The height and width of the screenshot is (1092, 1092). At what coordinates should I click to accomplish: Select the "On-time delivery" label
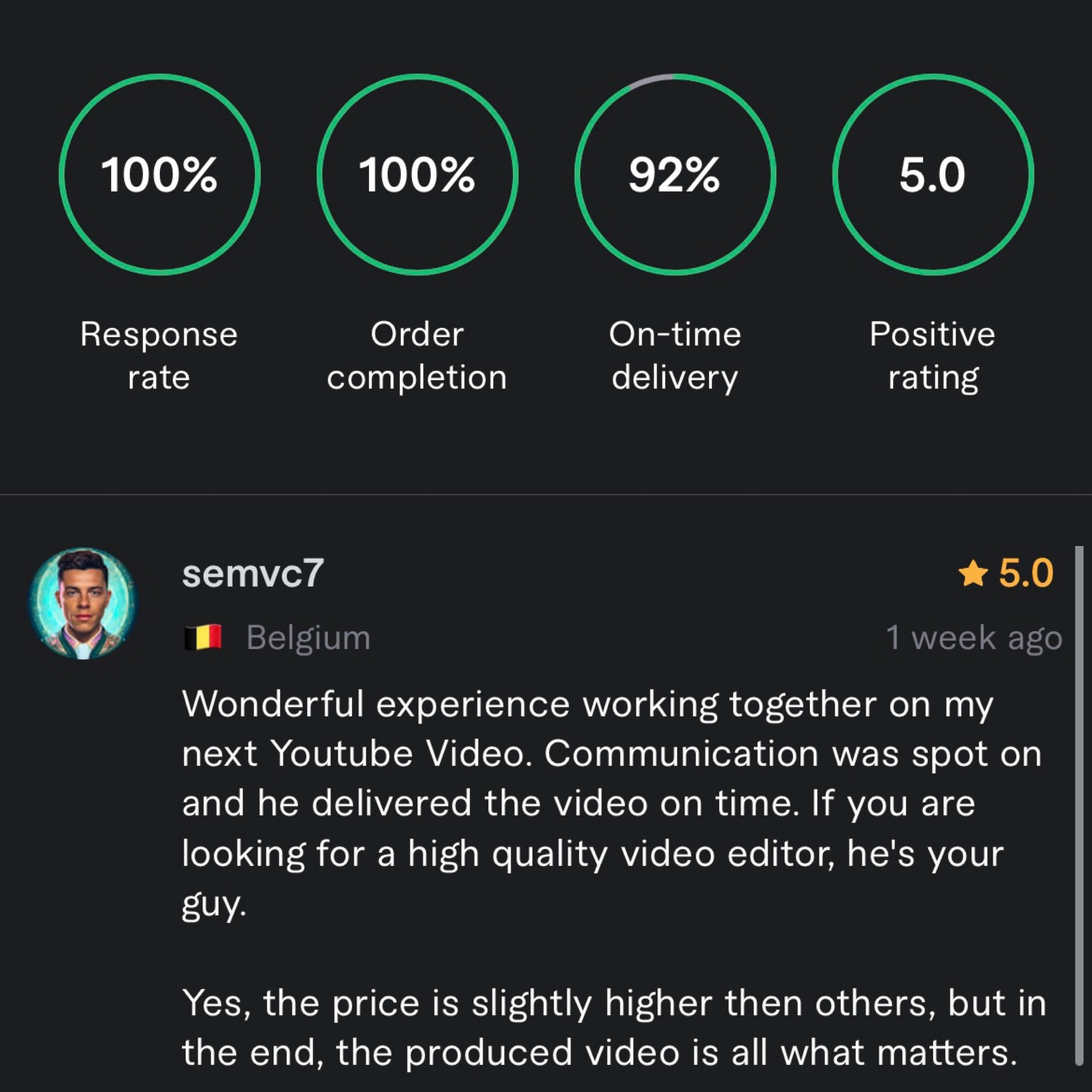(x=675, y=356)
